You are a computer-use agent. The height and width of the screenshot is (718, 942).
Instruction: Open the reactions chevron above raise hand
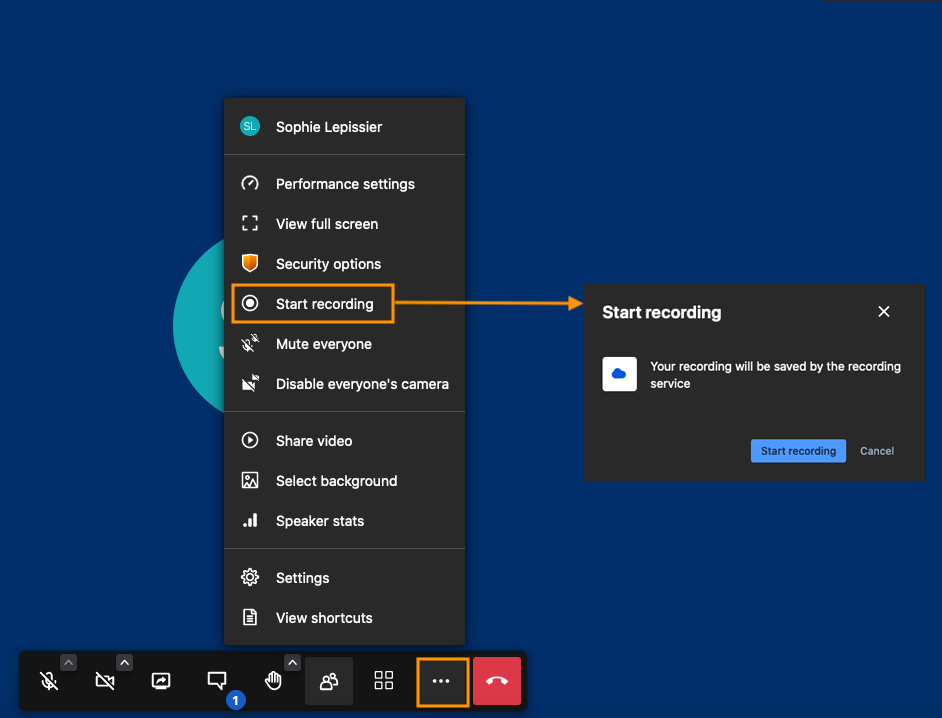click(292, 662)
